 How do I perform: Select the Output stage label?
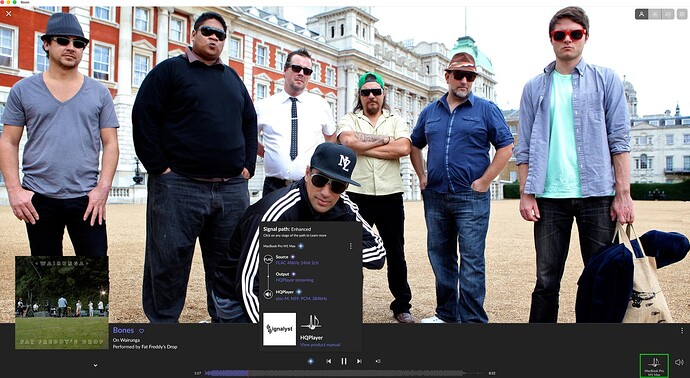[x=283, y=274]
